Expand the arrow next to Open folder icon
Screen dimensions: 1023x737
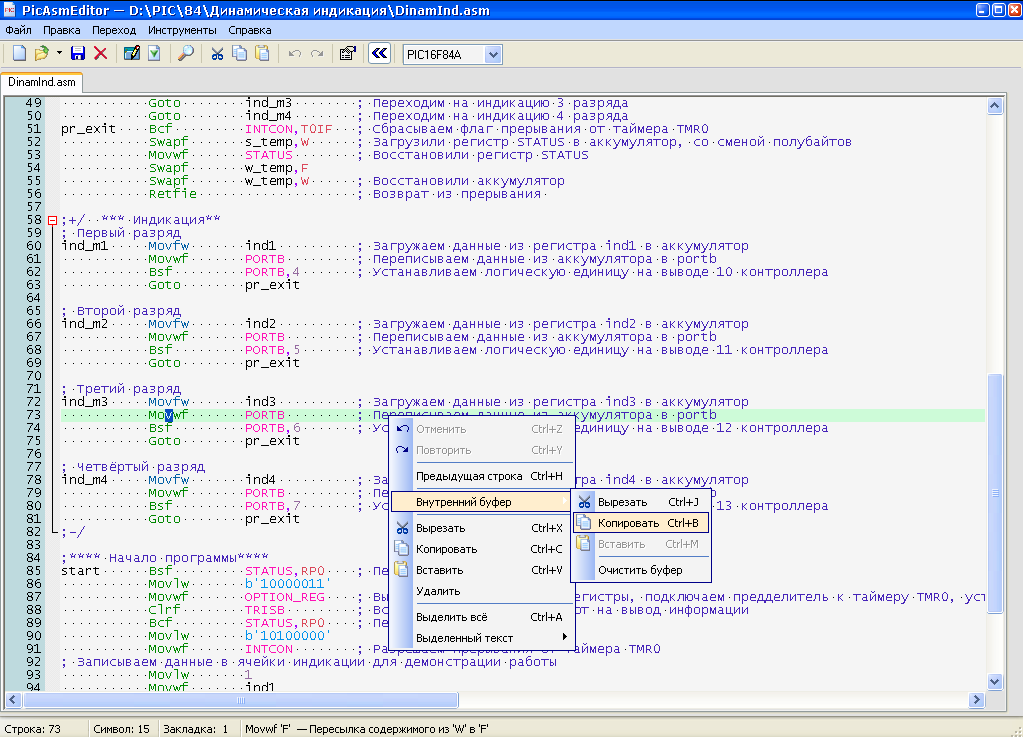pyautogui.click(x=59, y=53)
